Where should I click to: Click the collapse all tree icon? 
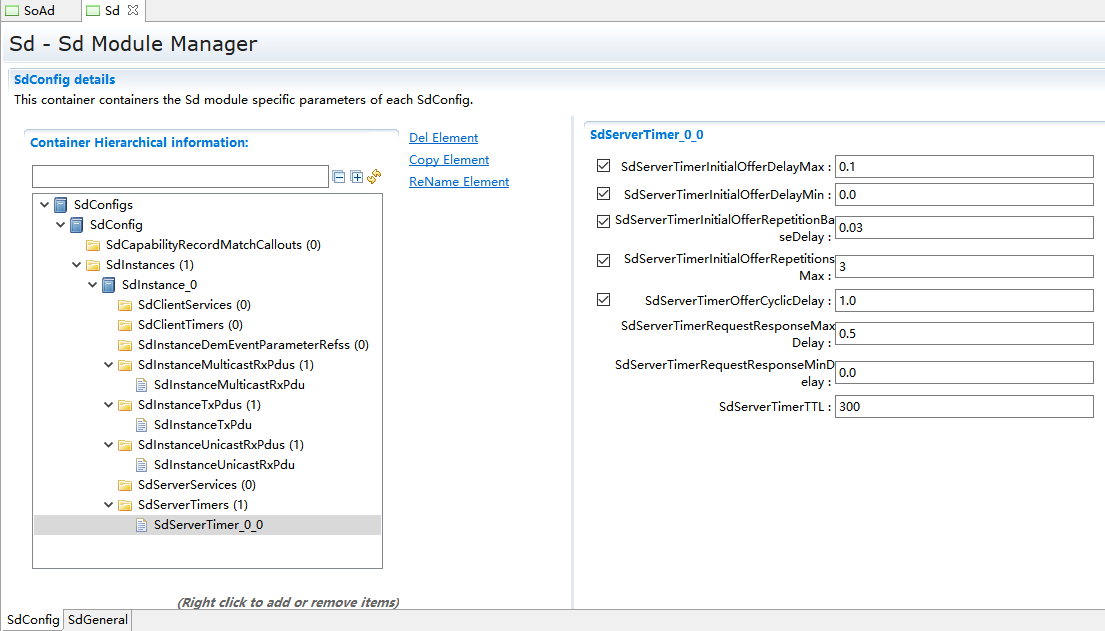(339, 177)
